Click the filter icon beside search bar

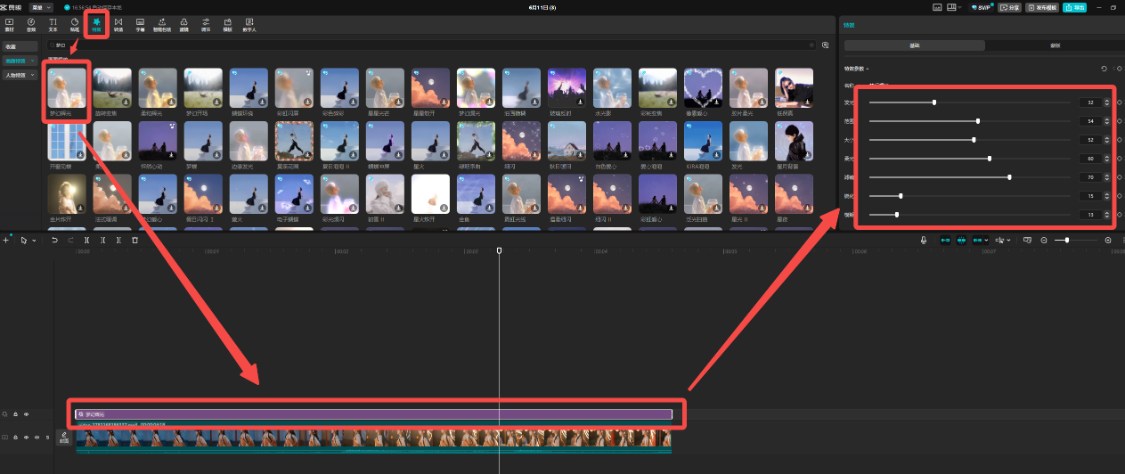tap(825, 44)
